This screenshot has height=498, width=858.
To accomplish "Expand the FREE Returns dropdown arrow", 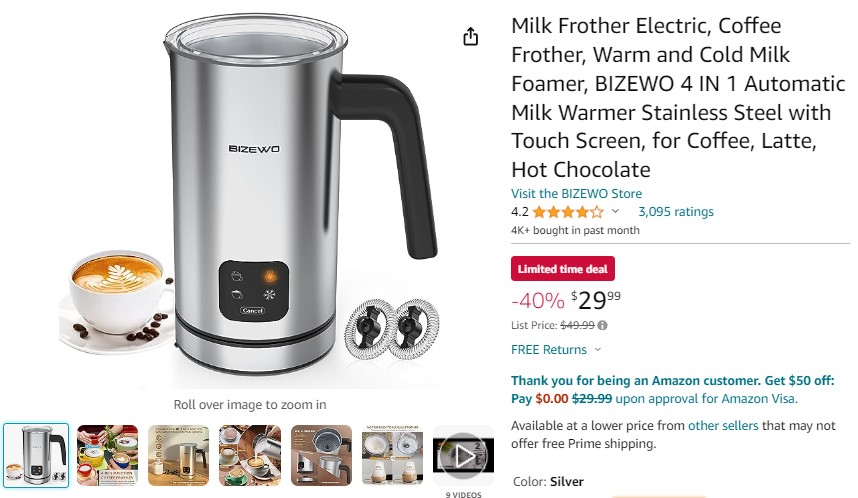I will (598, 350).
